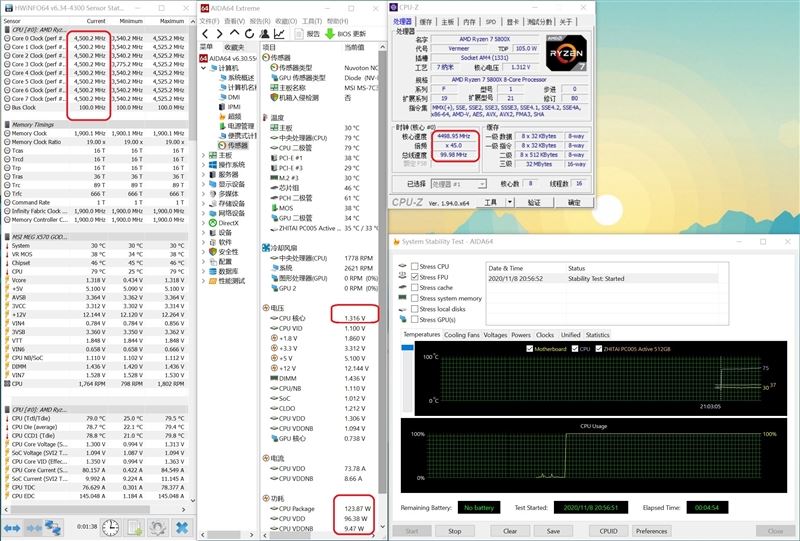This screenshot has height=541, width=800.
Task: Click Save button in stability test
Action: point(553,531)
